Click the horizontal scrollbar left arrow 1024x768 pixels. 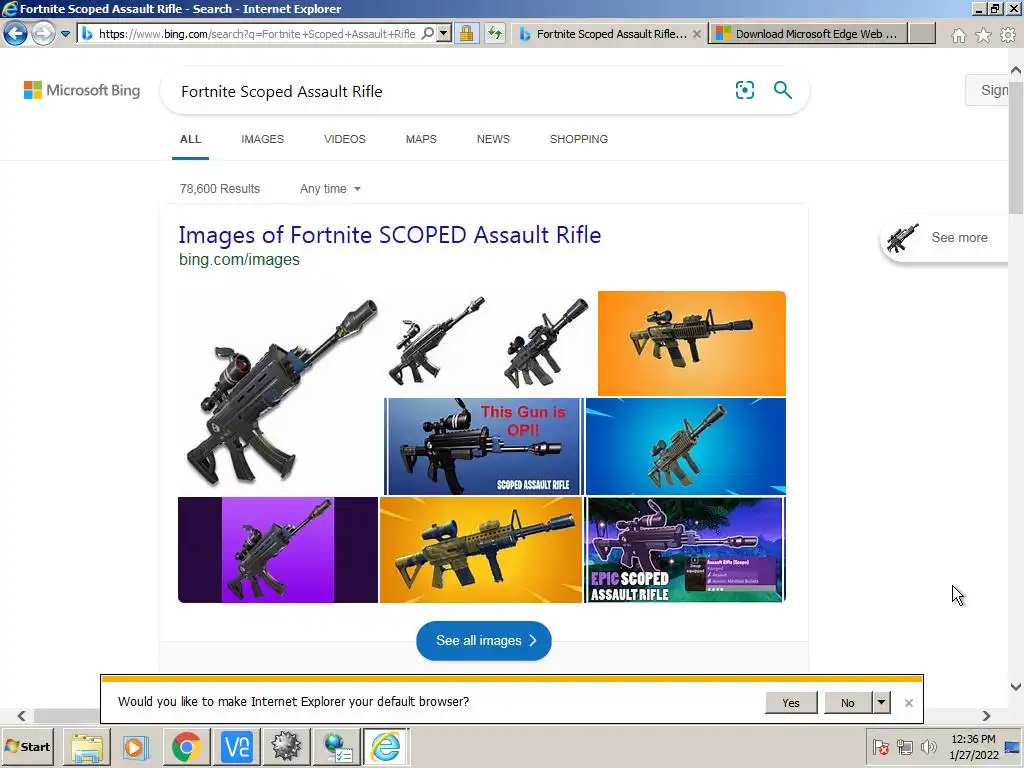click(x=22, y=716)
